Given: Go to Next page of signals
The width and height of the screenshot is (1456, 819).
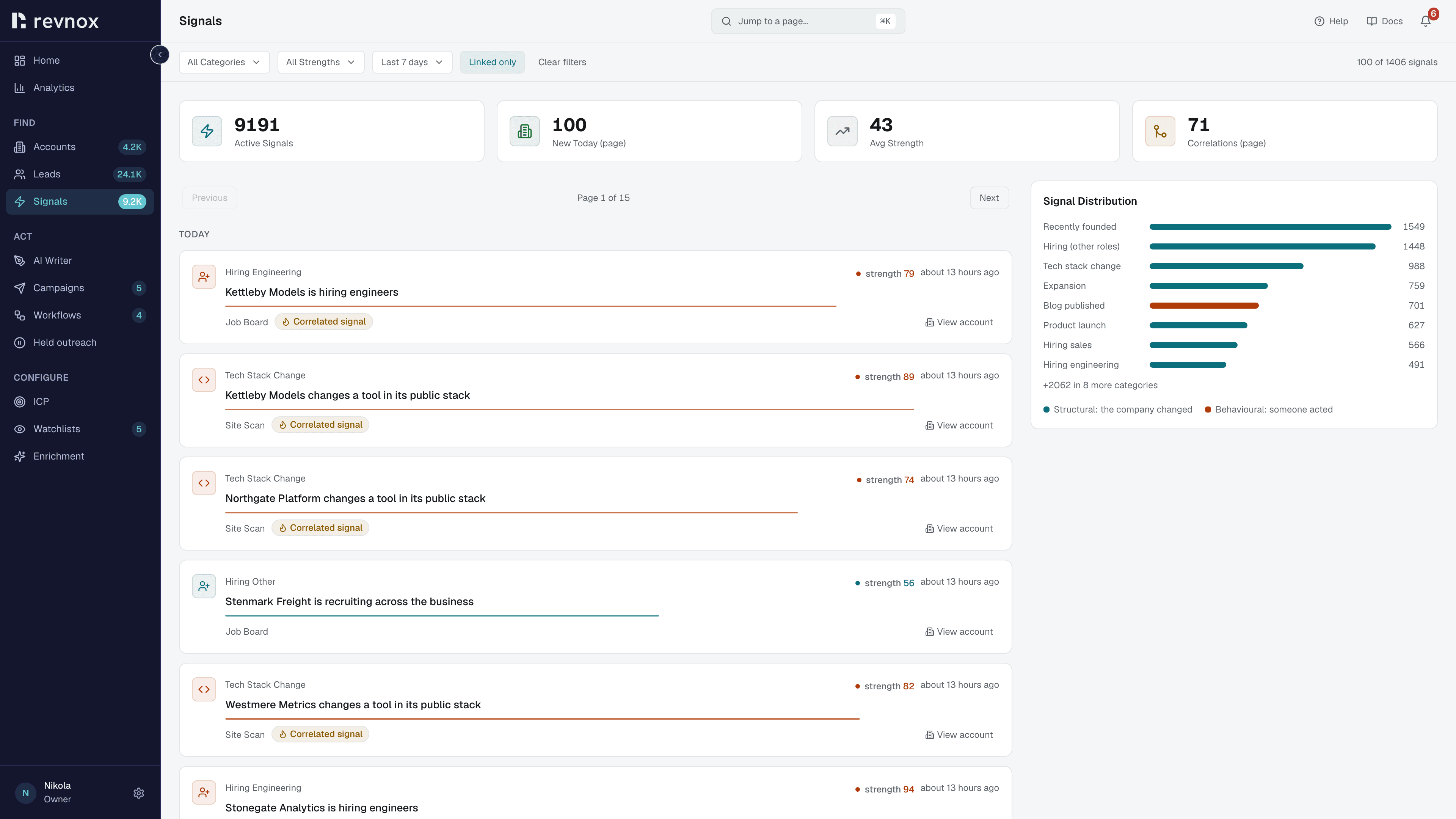Looking at the screenshot, I should point(988,198).
